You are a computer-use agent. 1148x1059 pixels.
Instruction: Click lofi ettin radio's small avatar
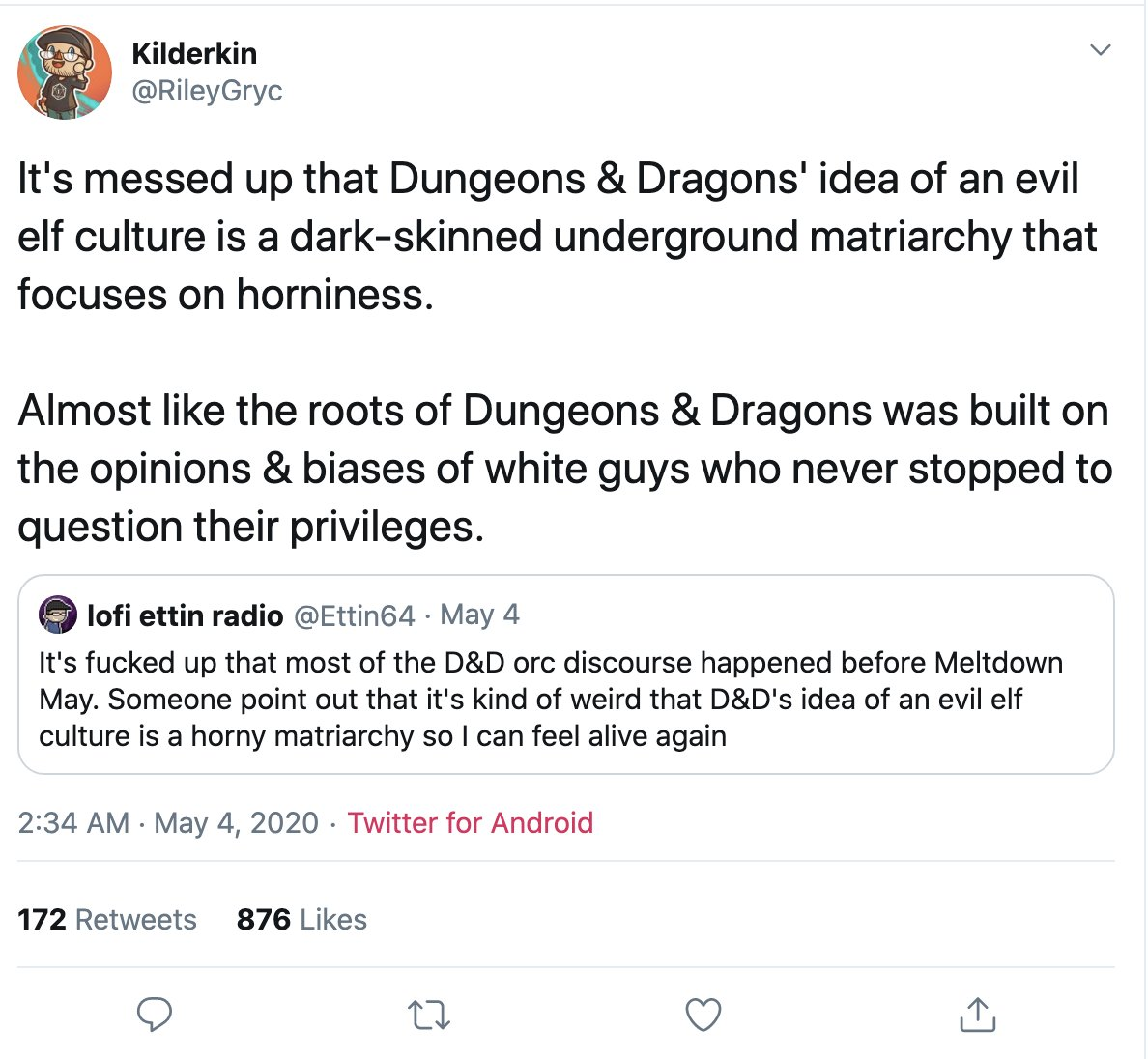coord(58,615)
